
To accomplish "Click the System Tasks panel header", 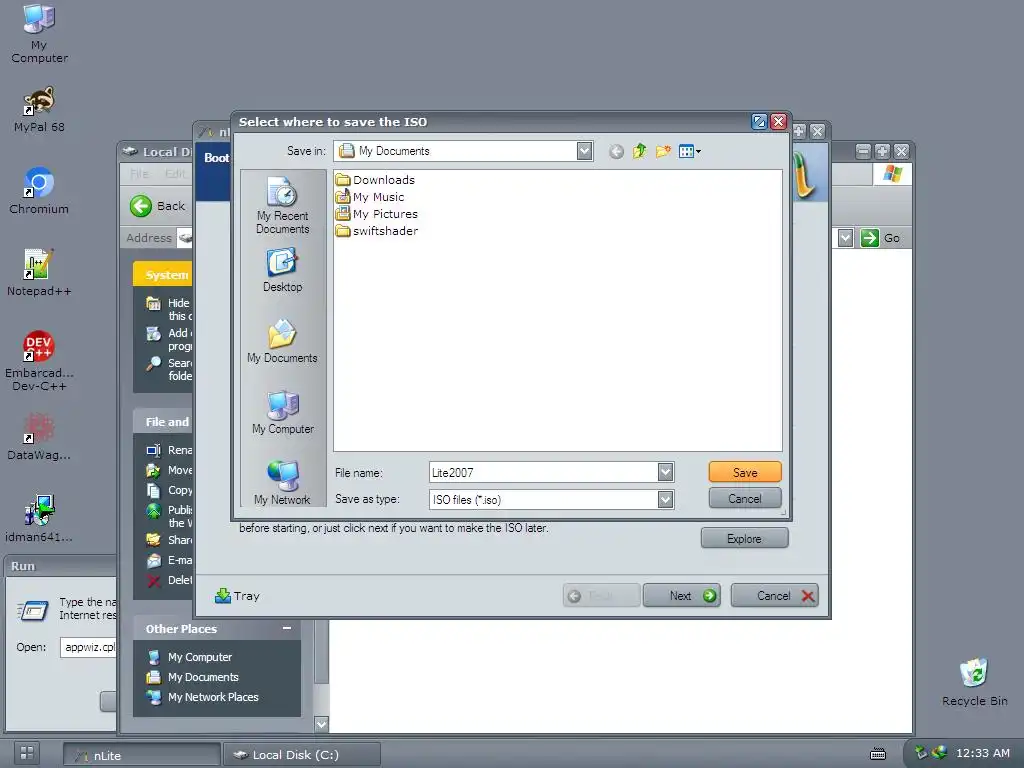I will point(163,275).
